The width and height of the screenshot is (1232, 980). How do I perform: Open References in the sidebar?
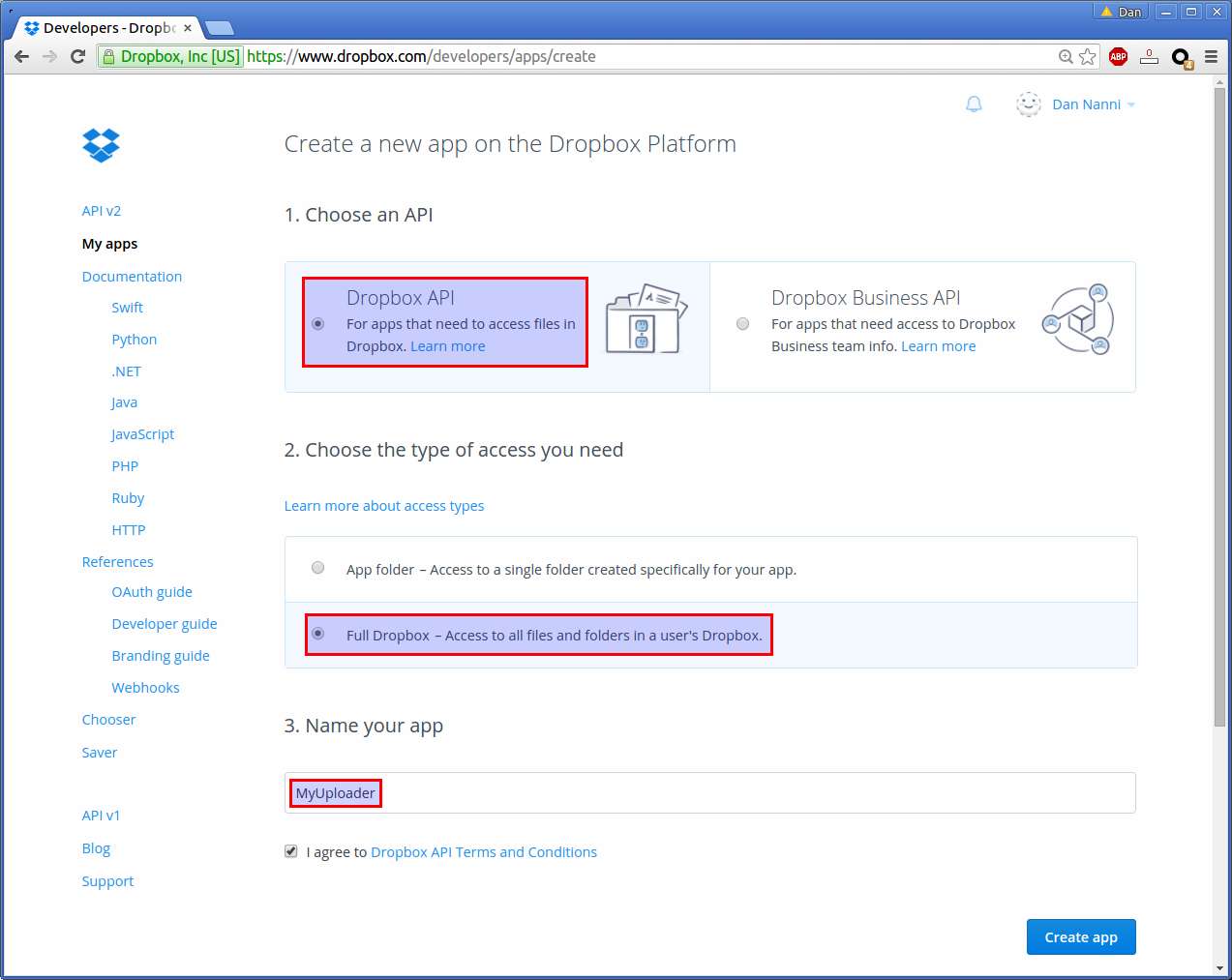pos(117,562)
